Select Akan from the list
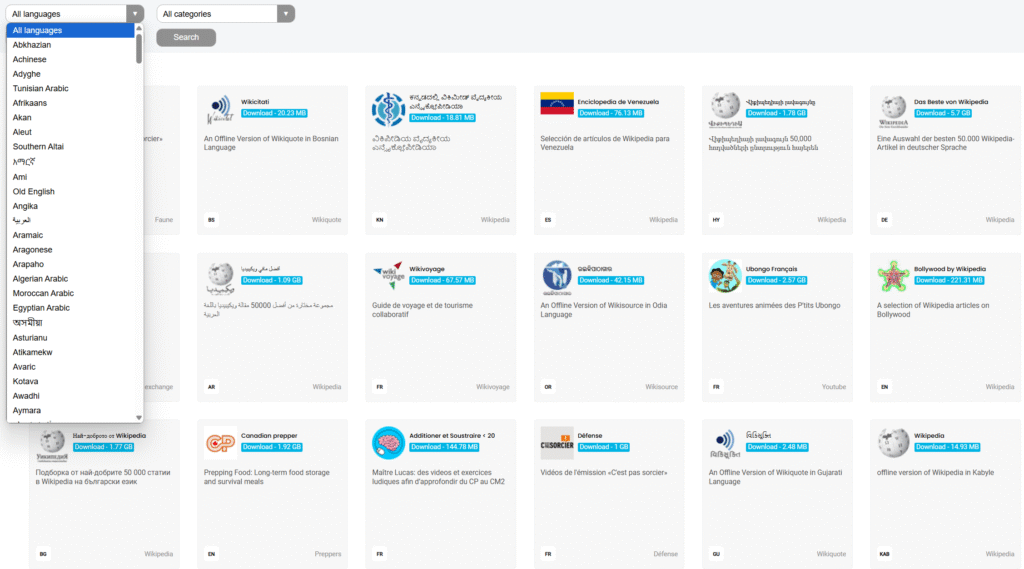Screen dimensions: 1024x569 tap(71, 118)
